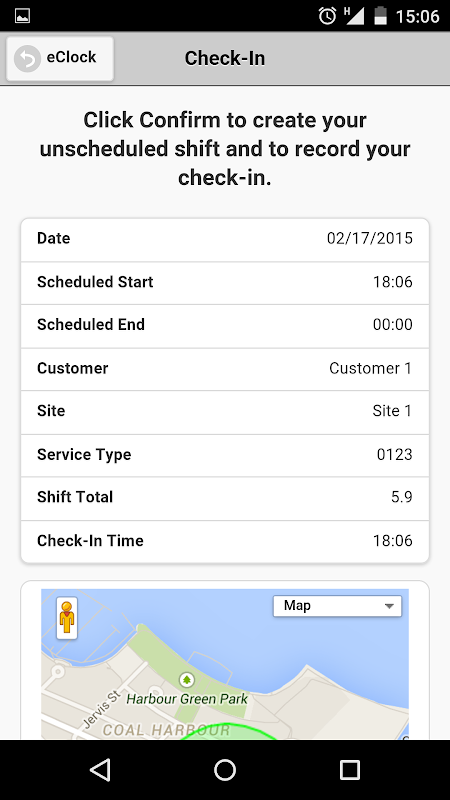Open the Map type dropdown

click(337, 606)
